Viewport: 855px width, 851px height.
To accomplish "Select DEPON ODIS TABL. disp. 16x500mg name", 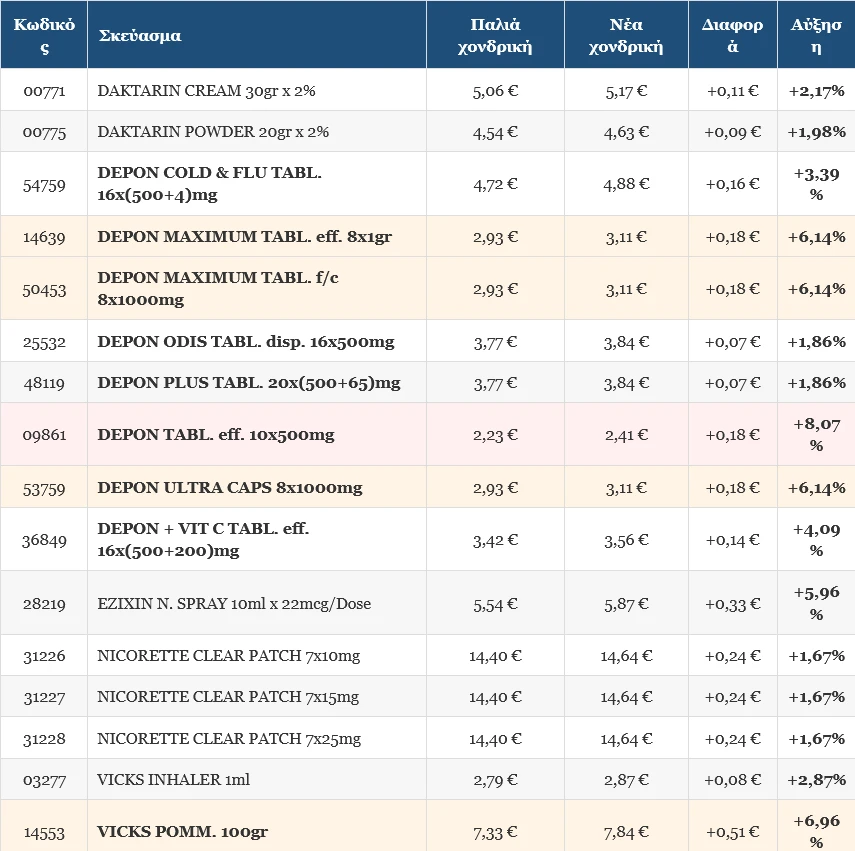I will point(245,342).
